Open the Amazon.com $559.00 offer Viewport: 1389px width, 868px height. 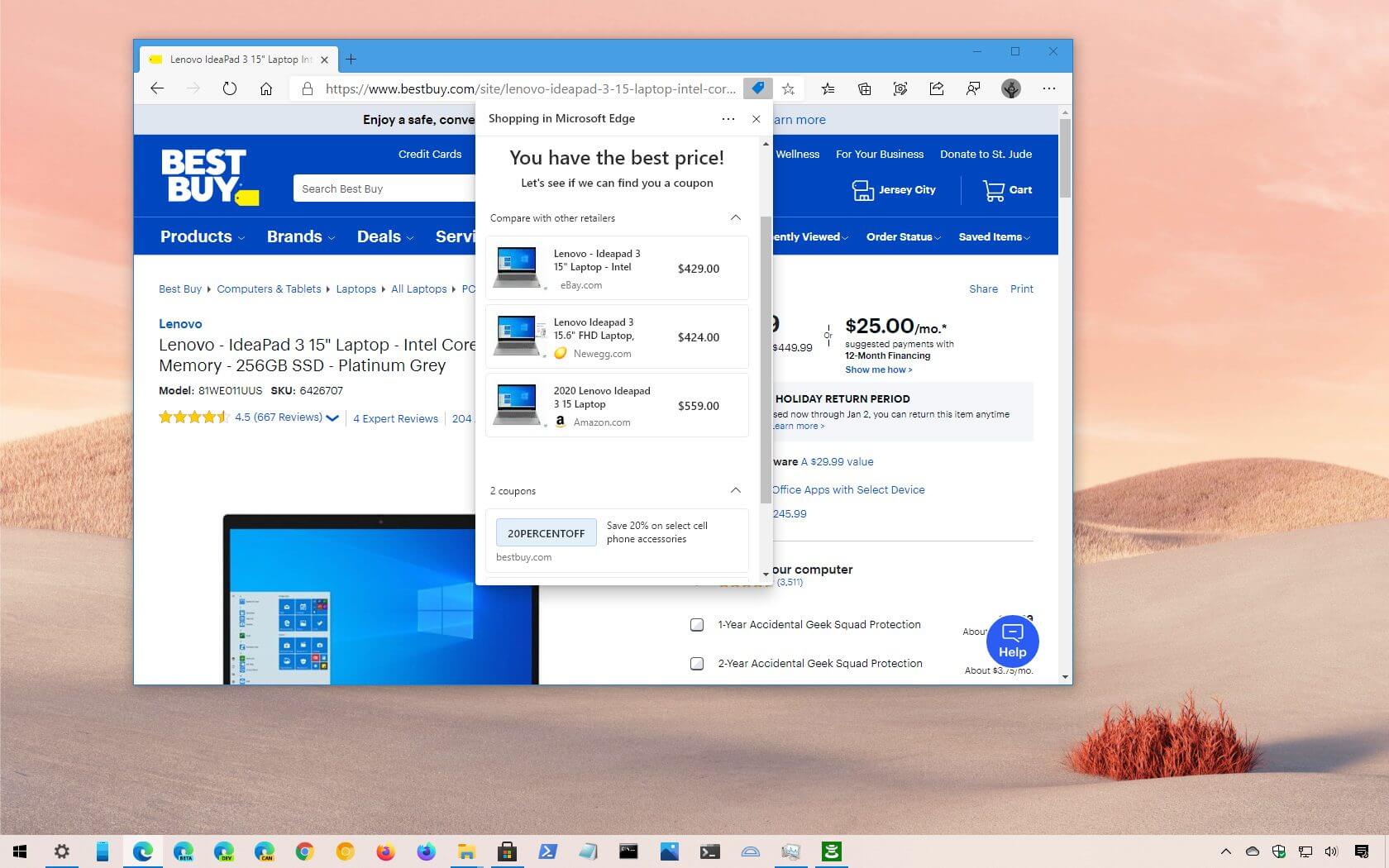(617, 405)
